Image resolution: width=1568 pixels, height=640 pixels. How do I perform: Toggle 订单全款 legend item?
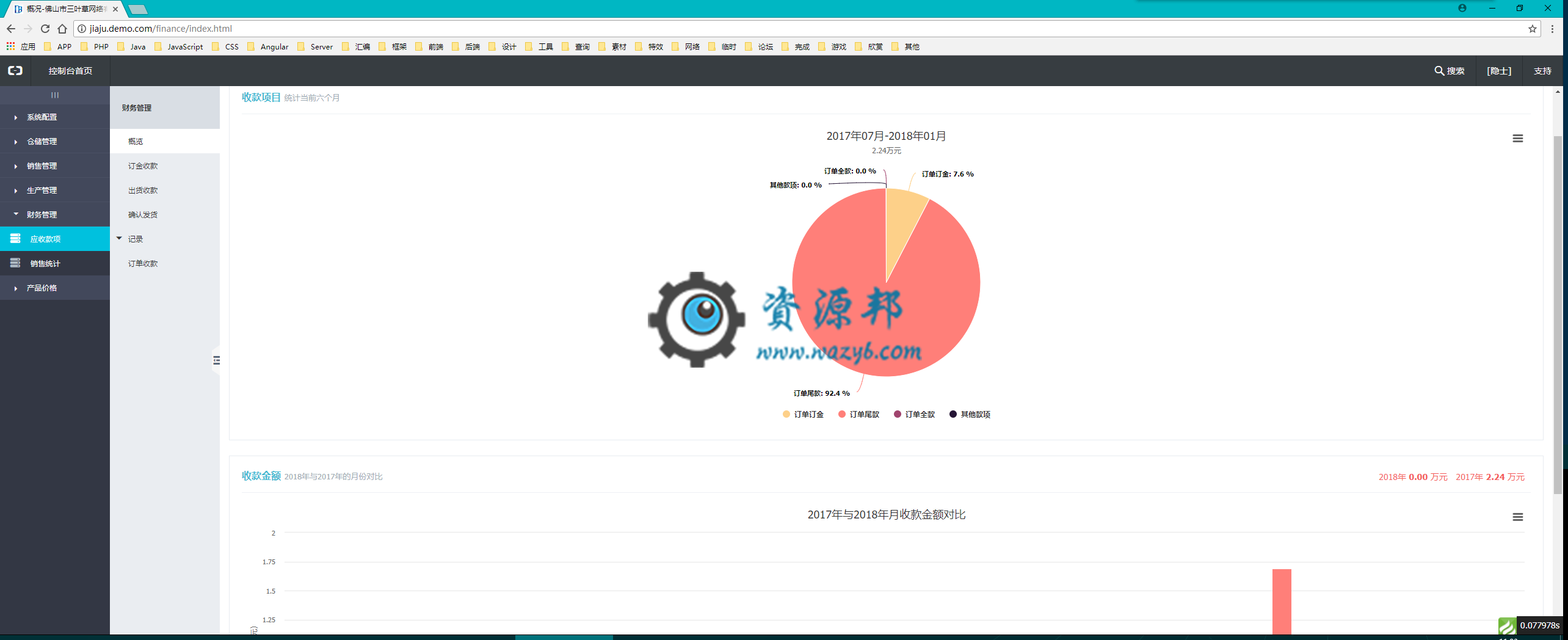914,415
